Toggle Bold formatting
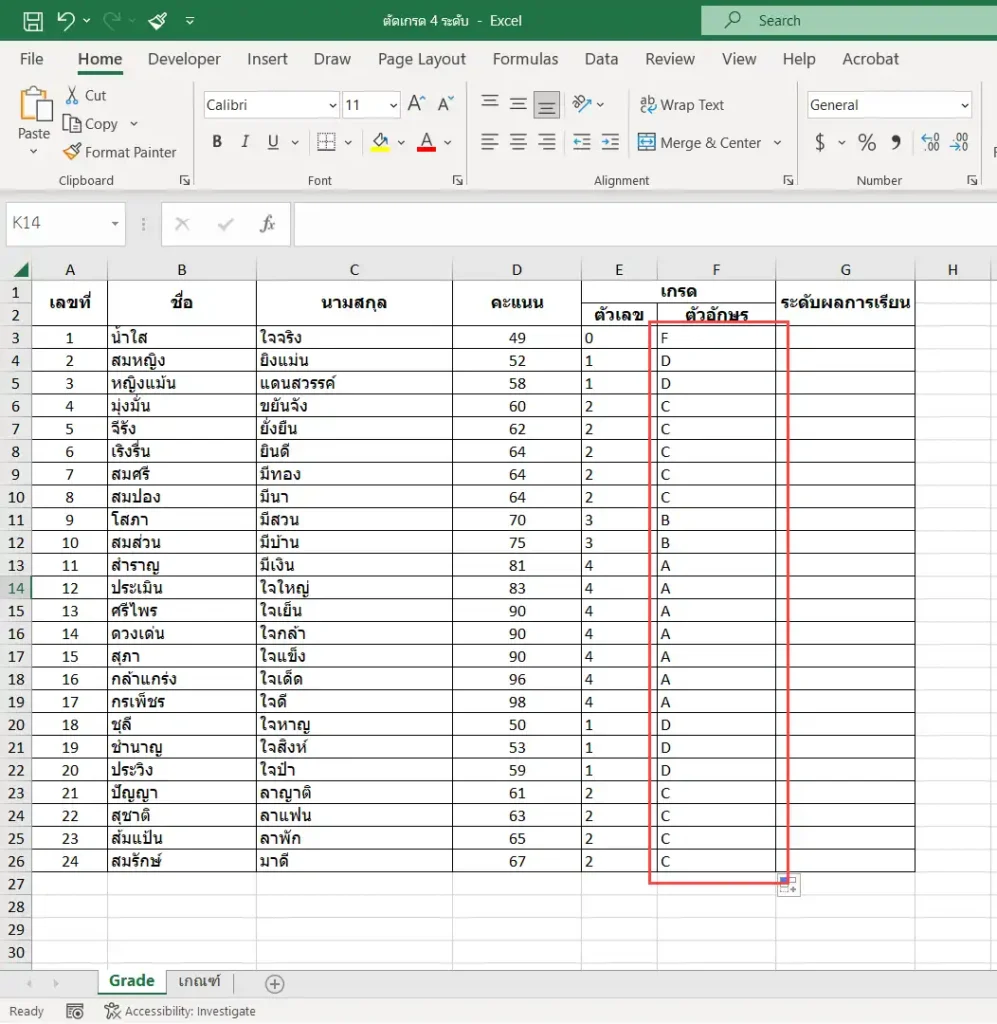Image resolution: width=997 pixels, height=1024 pixels. click(217, 142)
